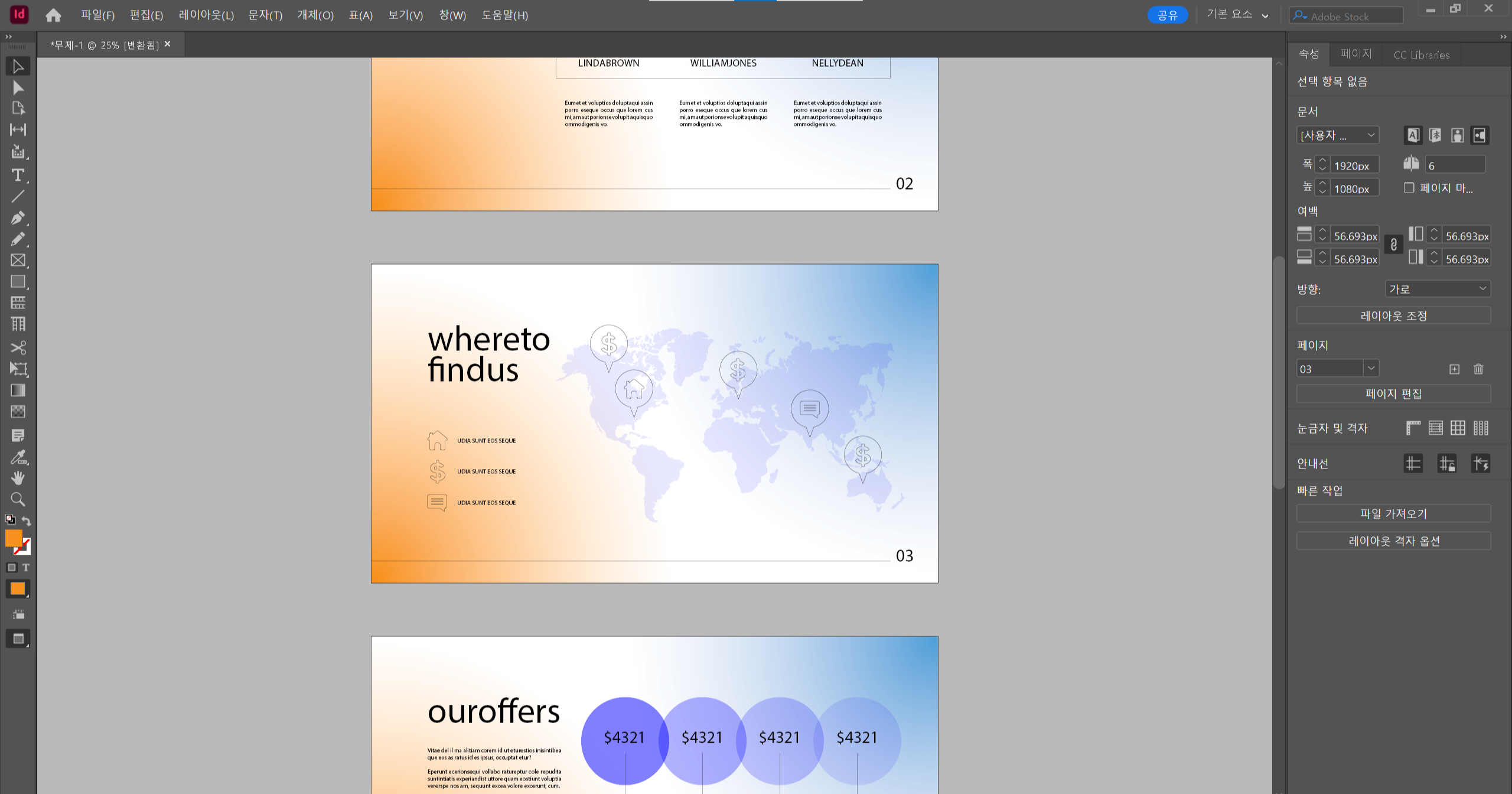
Task: Toggle lock guides icon
Action: click(x=1447, y=464)
